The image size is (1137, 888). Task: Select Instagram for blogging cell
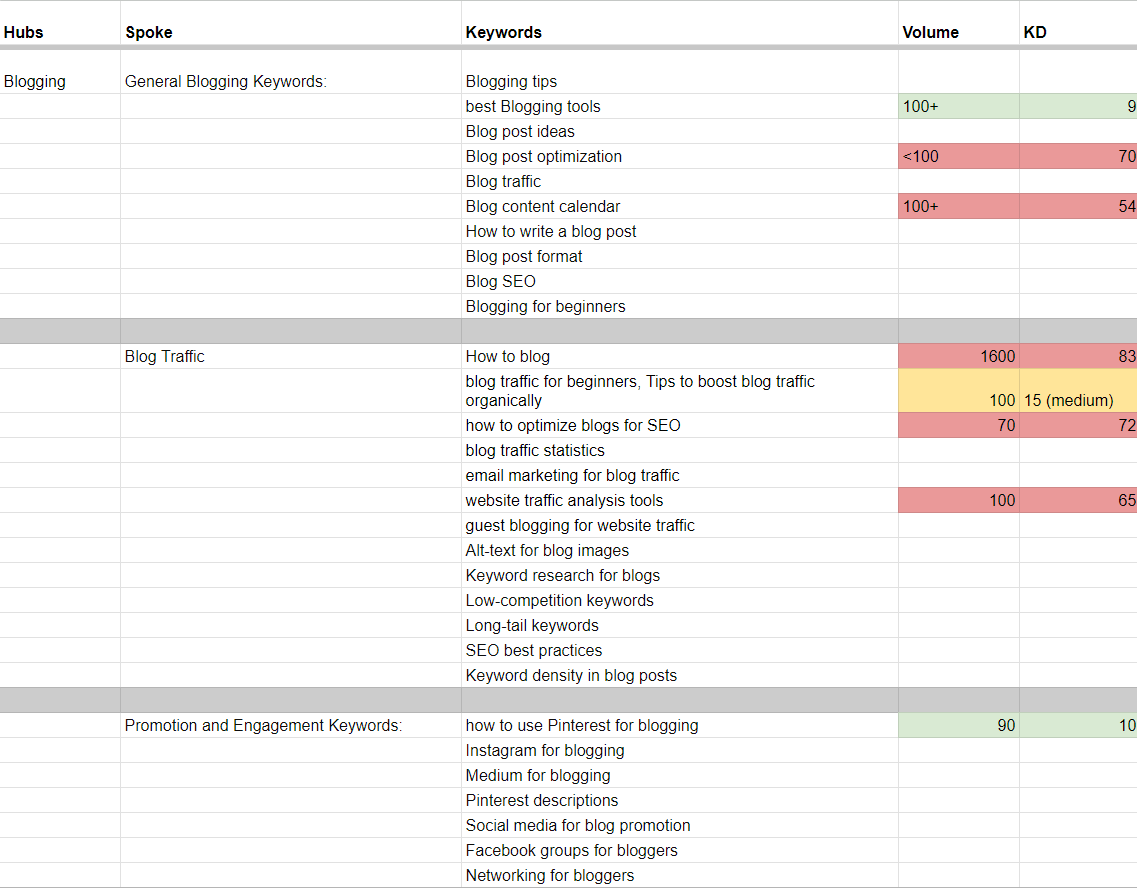[x=679, y=750]
